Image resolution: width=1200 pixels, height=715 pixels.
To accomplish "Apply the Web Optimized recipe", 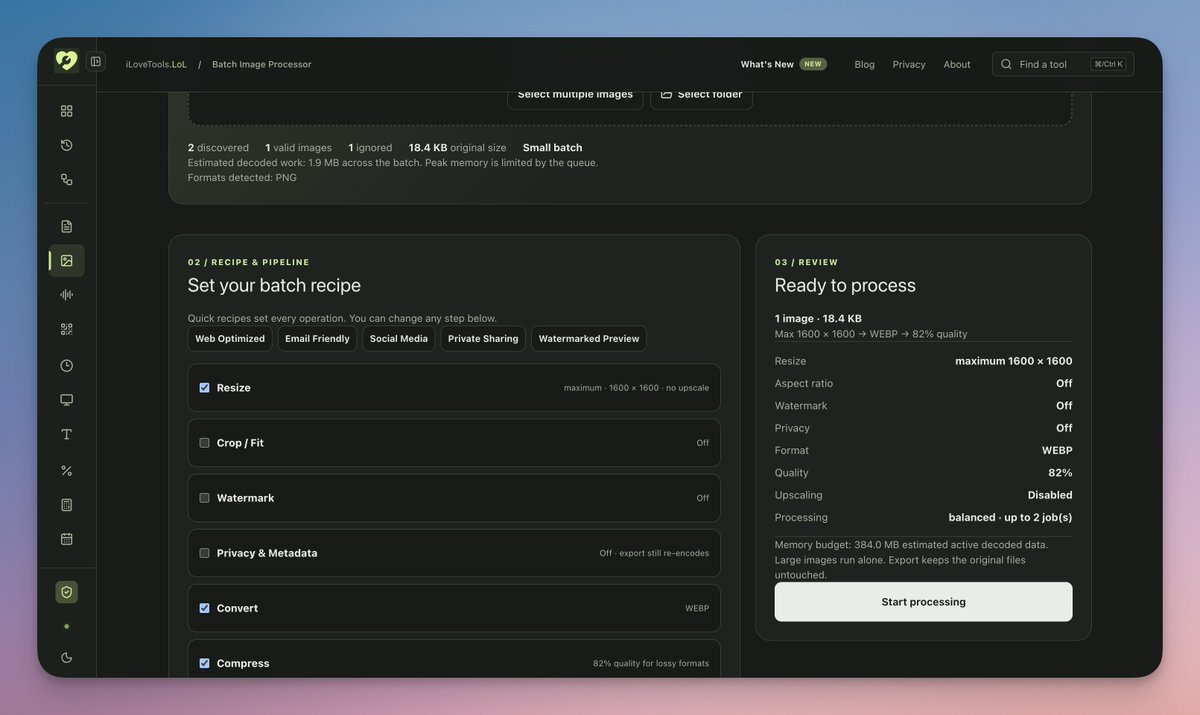I will (x=230, y=339).
